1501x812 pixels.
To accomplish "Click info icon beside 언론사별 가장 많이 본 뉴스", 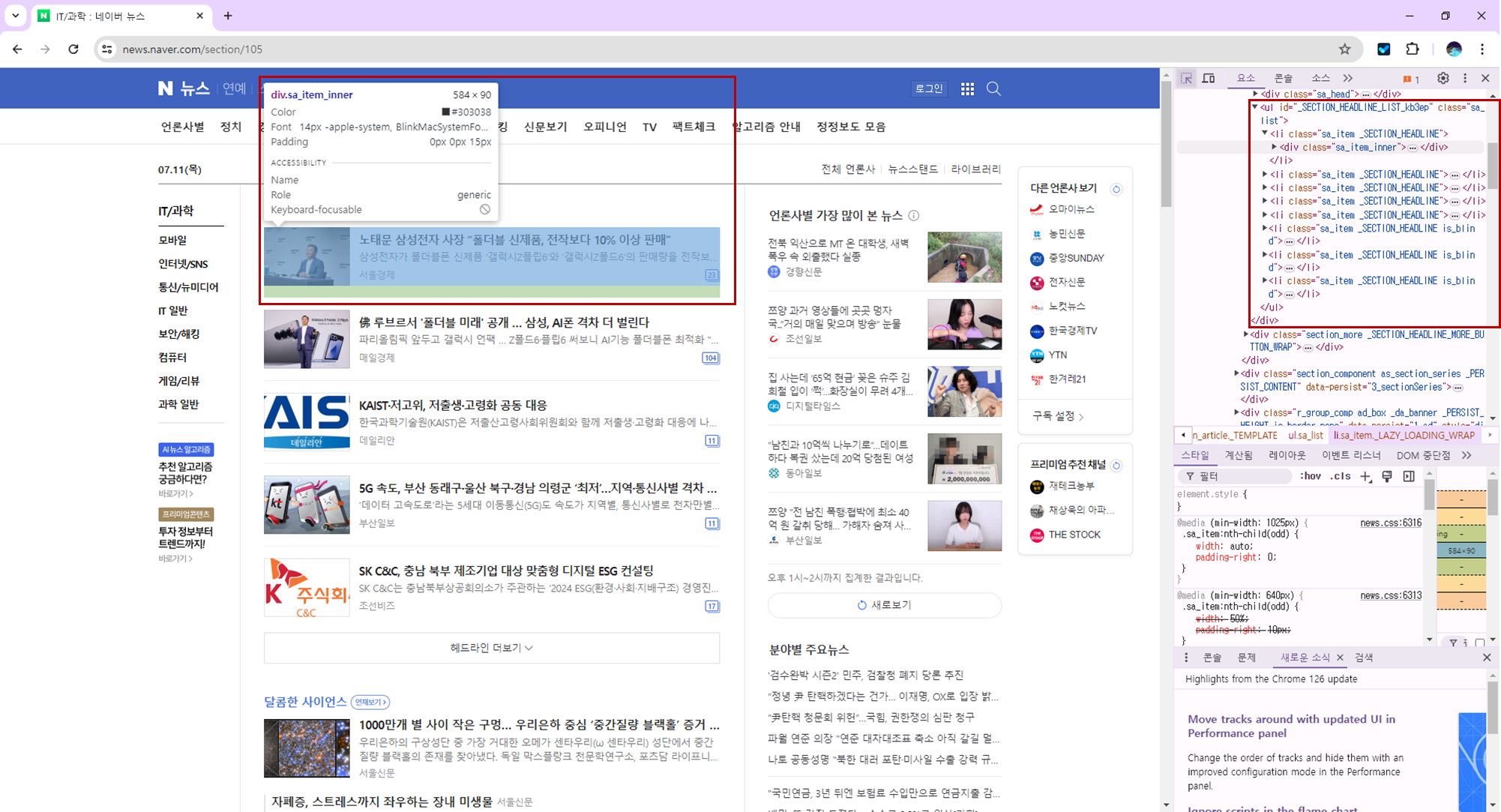I will pos(913,216).
